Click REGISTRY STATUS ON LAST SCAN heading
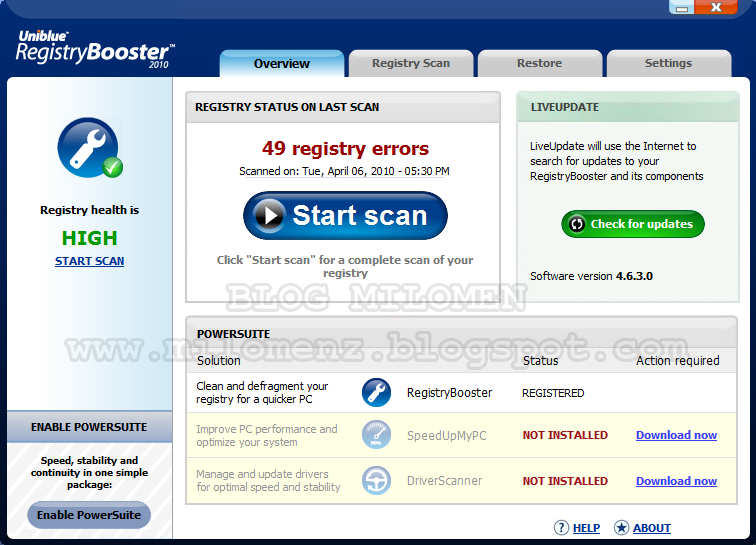The image size is (756, 545). point(287,107)
